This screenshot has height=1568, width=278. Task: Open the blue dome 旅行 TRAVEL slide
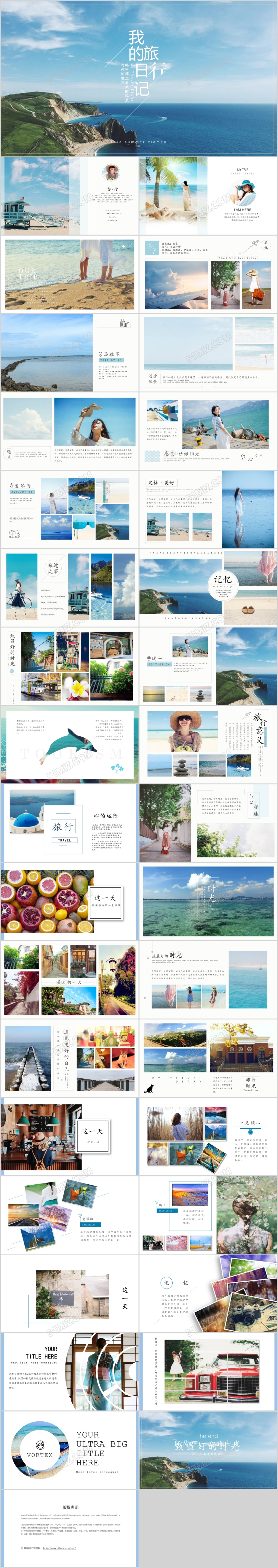pyautogui.click(x=69, y=822)
